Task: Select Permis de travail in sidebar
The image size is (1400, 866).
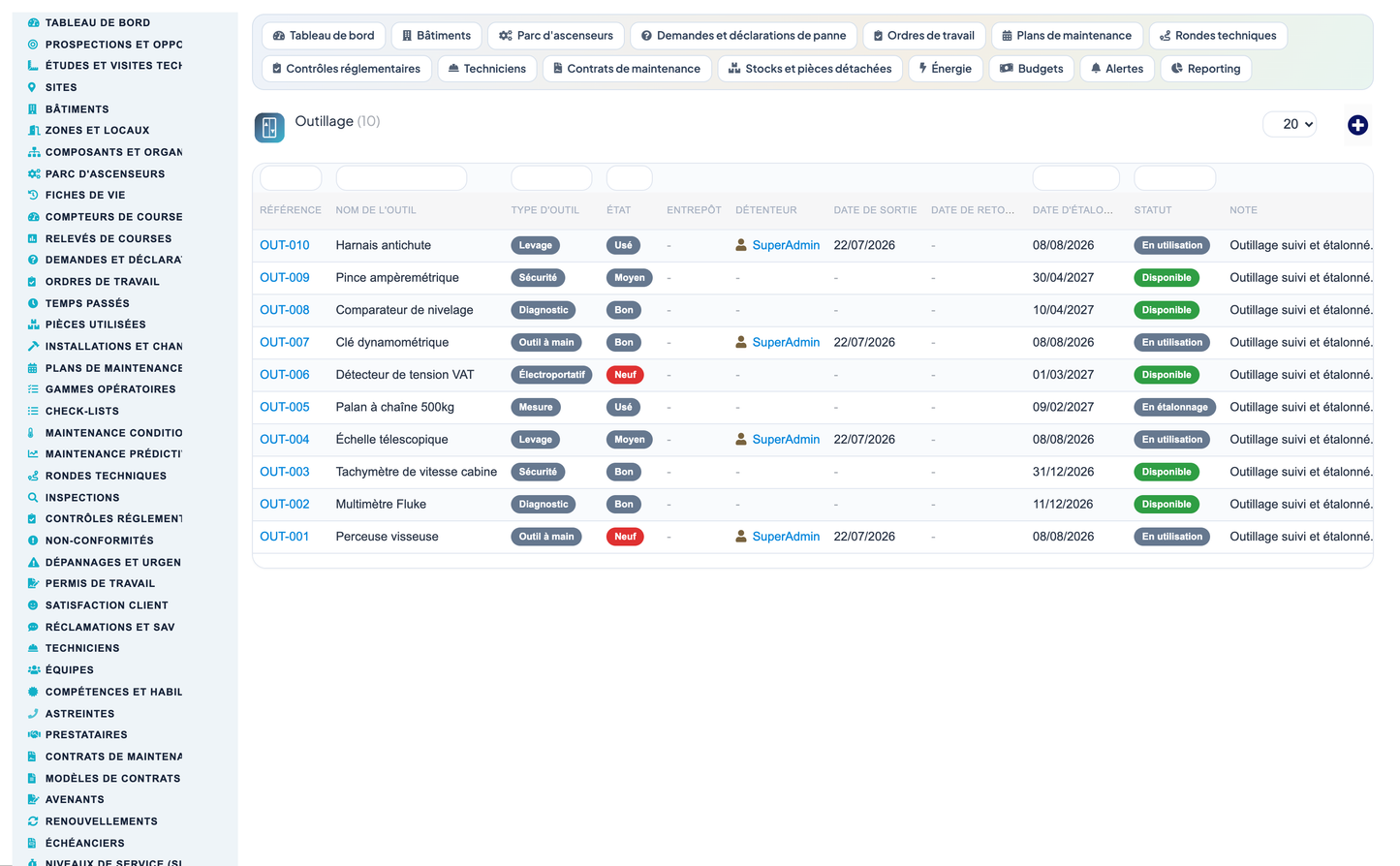Action: point(100,583)
